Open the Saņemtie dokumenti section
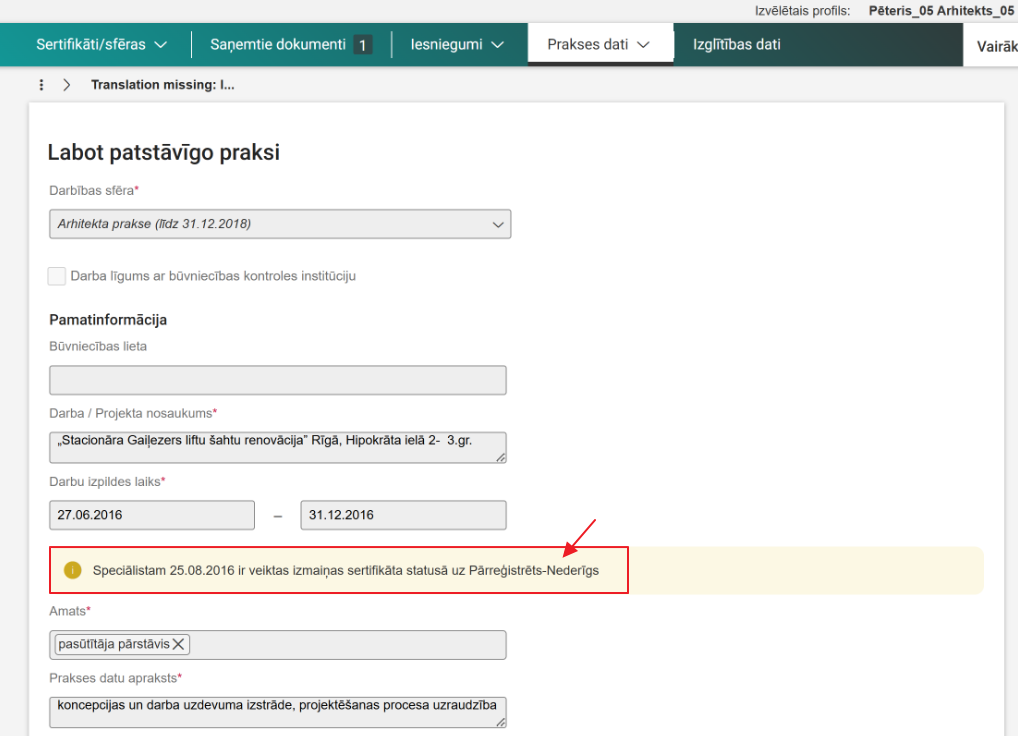Image resolution: width=1018 pixels, height=736 pixels. (280, 44)
